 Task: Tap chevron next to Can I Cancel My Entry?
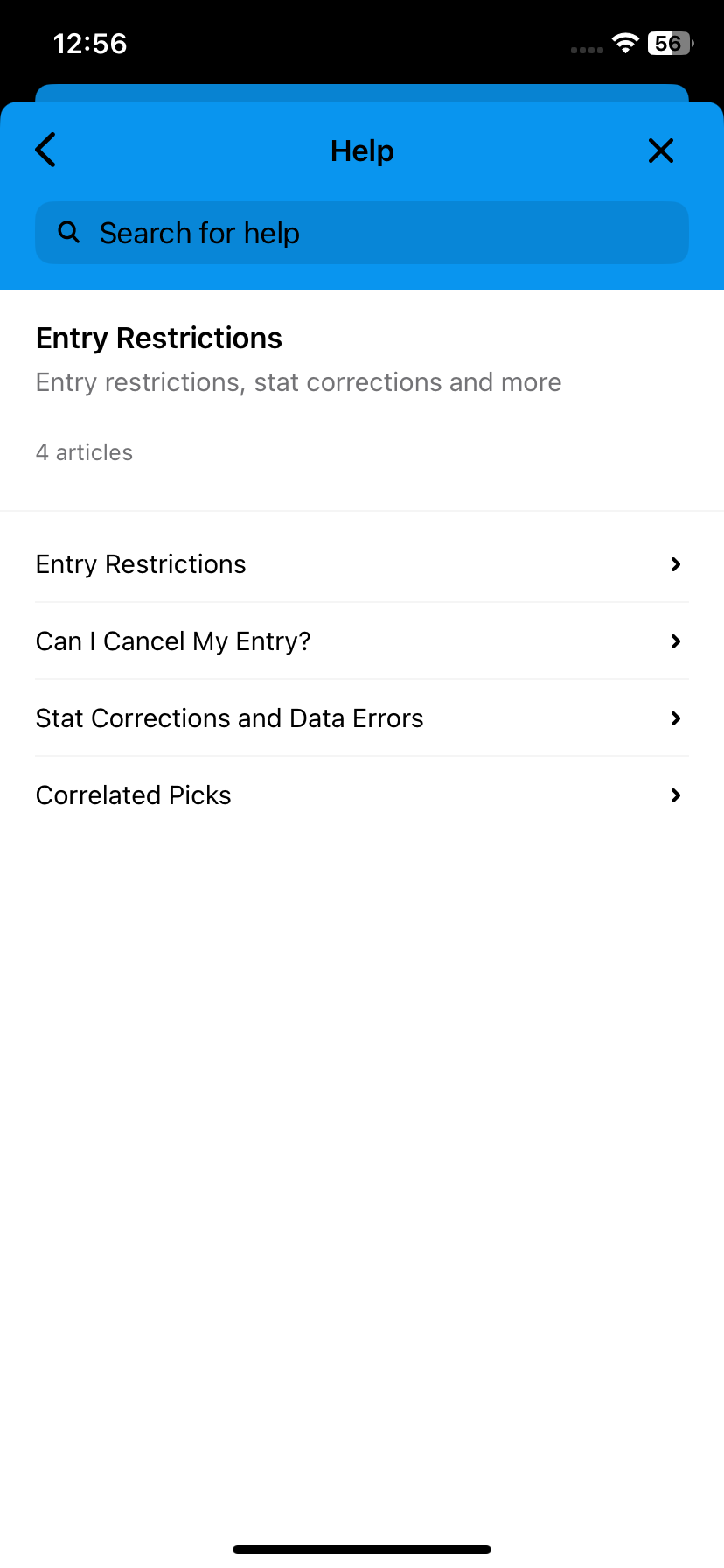point(675,641)
